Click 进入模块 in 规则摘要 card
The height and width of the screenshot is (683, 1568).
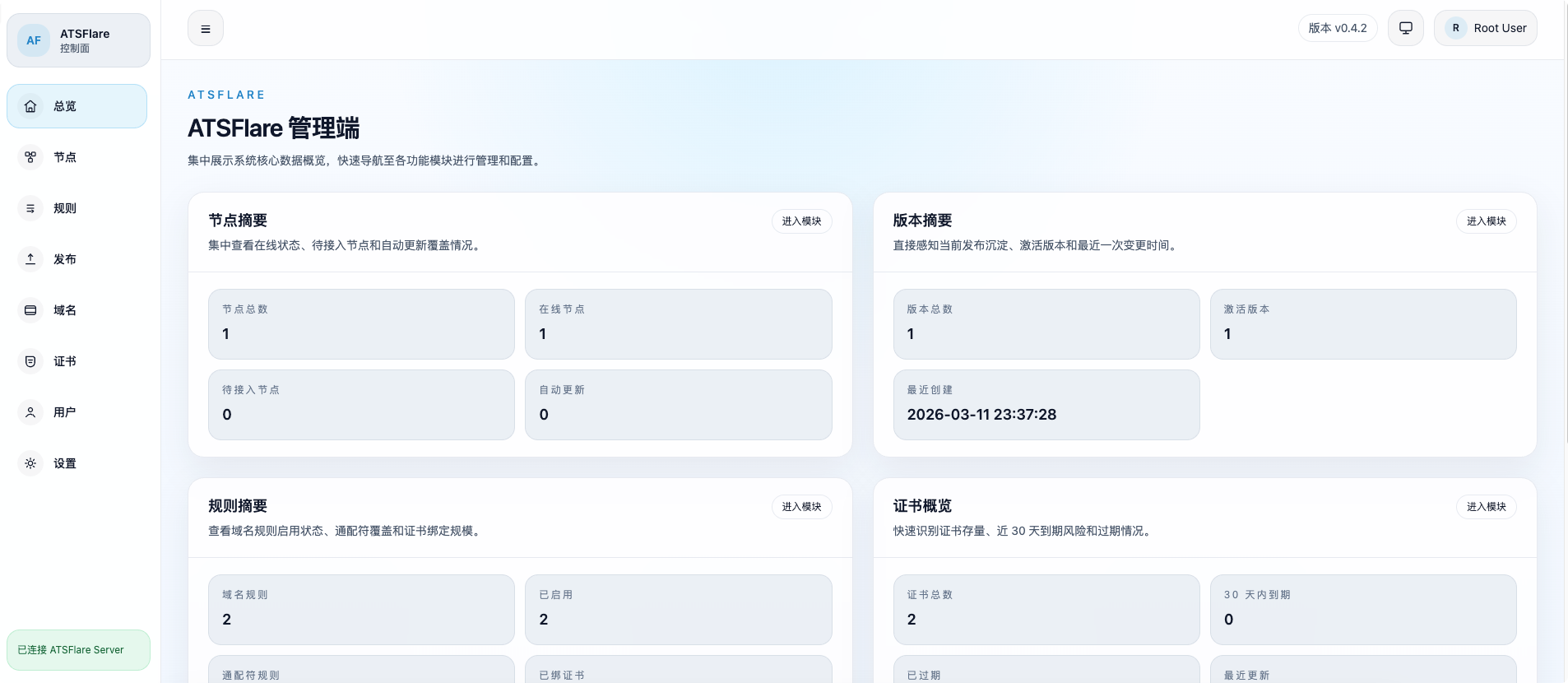801,507
